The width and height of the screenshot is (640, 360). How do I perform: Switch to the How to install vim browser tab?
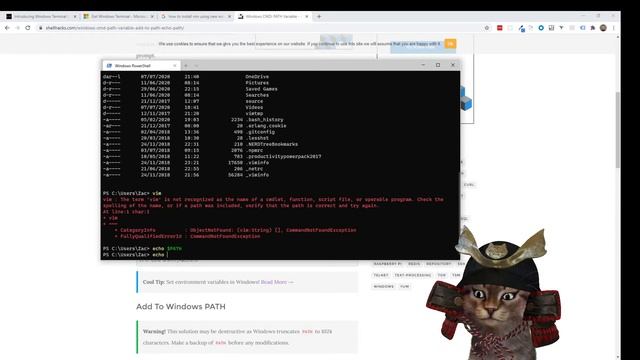pyautogui.click(x=196, y=16)
